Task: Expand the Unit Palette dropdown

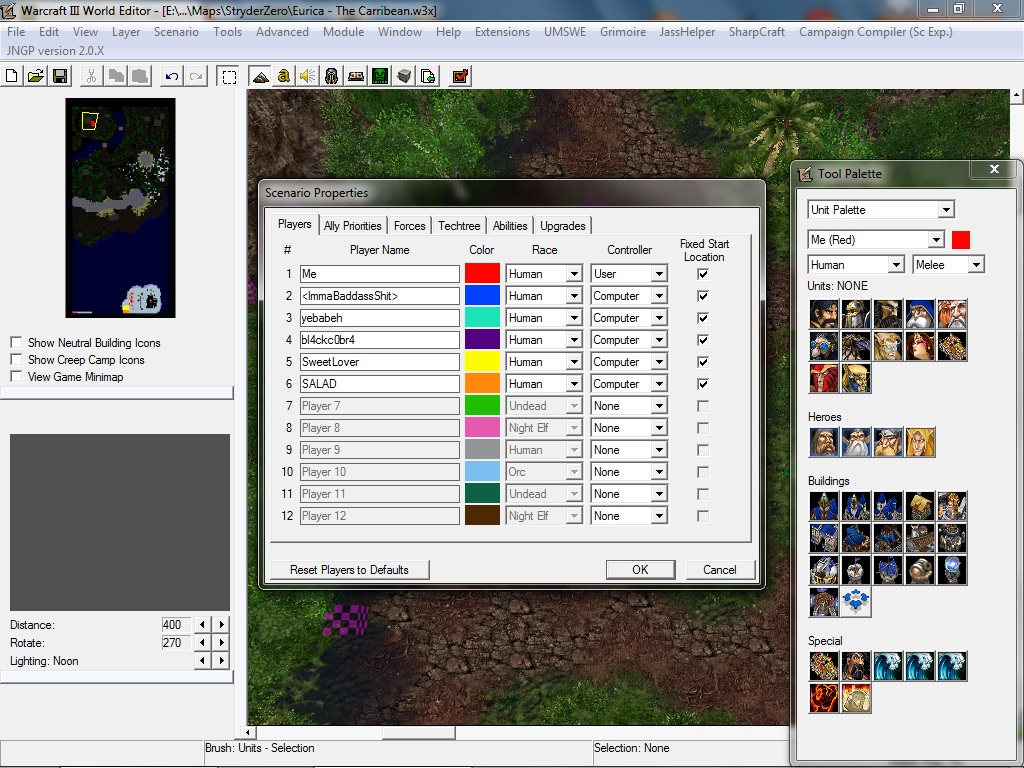Action: coord(946,210)
